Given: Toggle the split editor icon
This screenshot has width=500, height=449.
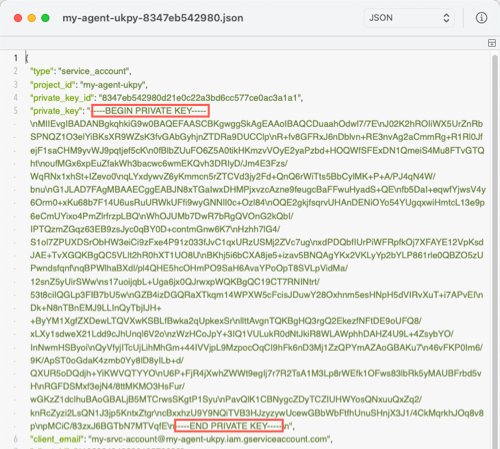Looking at the screenshot, I should [x=492, y=43].
